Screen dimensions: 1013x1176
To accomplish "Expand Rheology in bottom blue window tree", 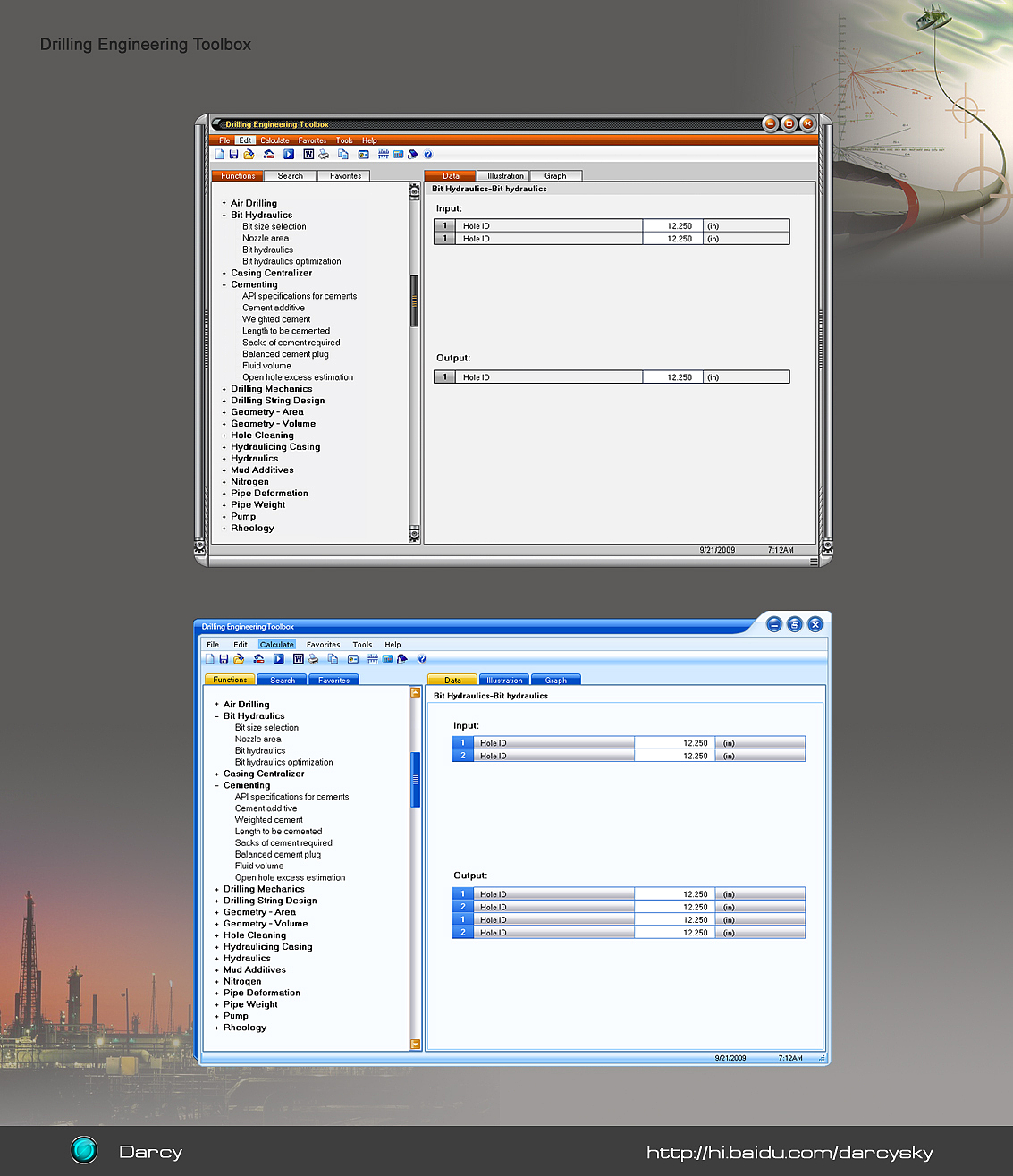I will tap(216, 1028).
